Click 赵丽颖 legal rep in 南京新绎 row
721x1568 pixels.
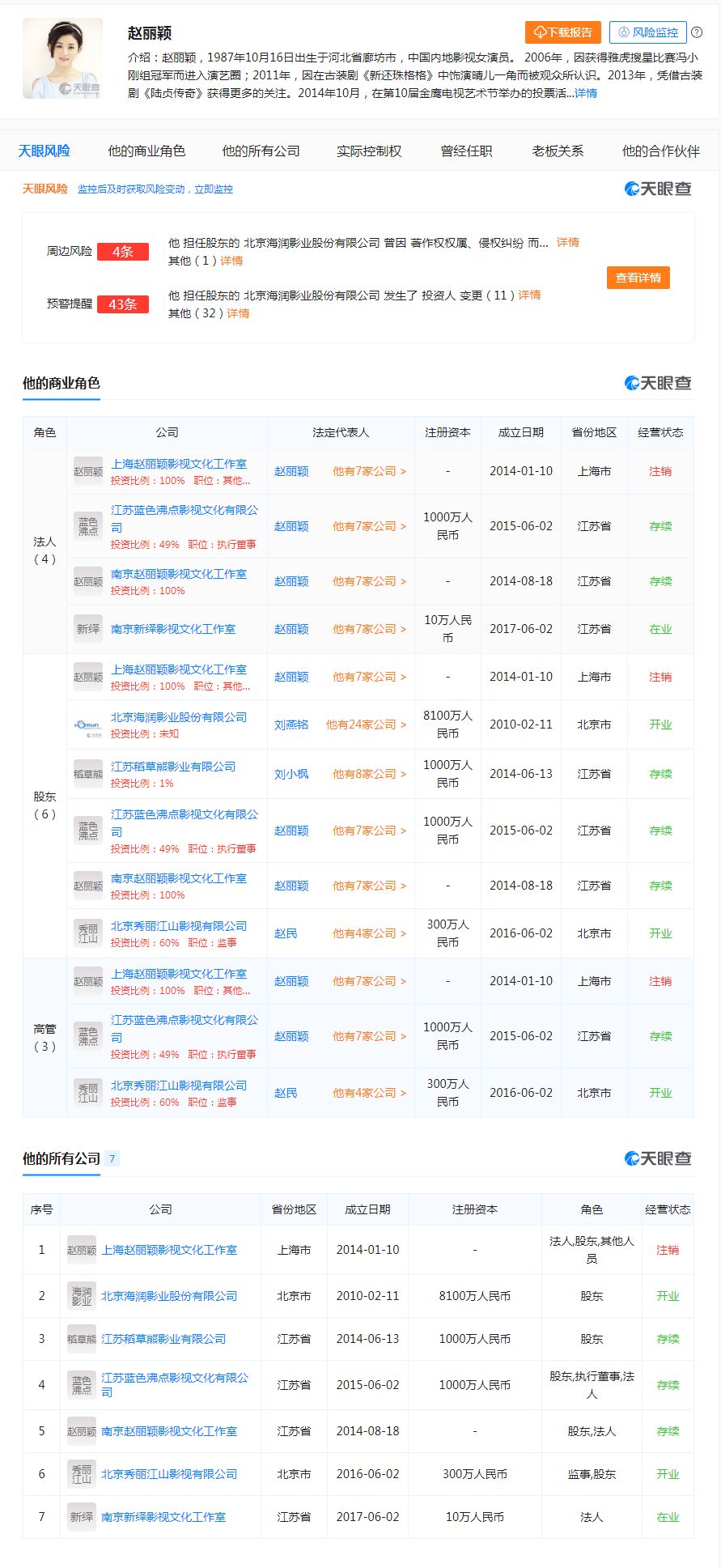[291, 629]
